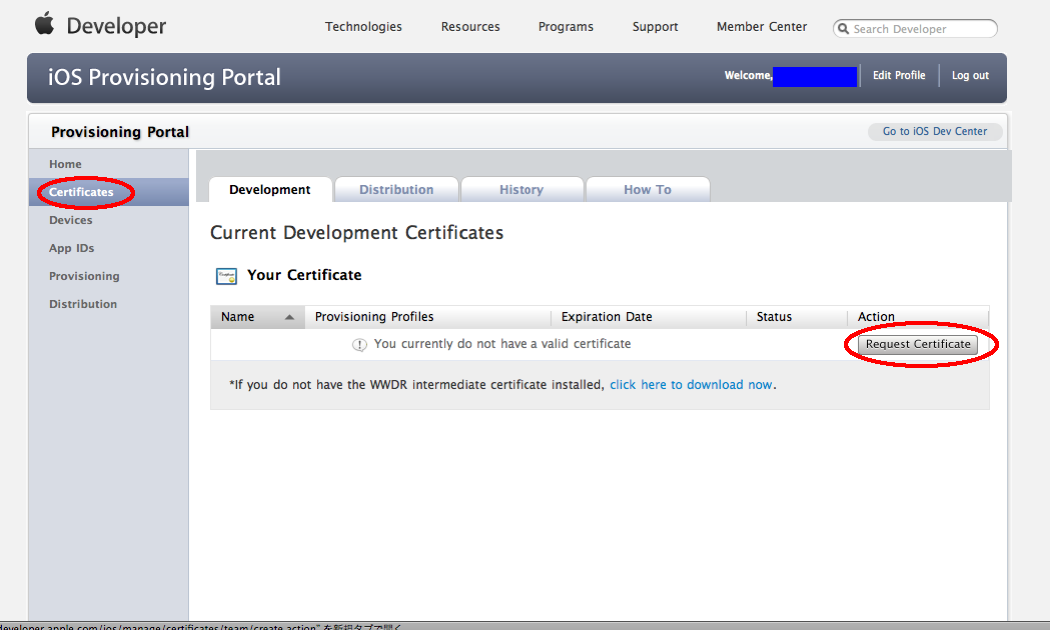
Task: Sort by Name column arrow
Action: [x=289, y=317]
